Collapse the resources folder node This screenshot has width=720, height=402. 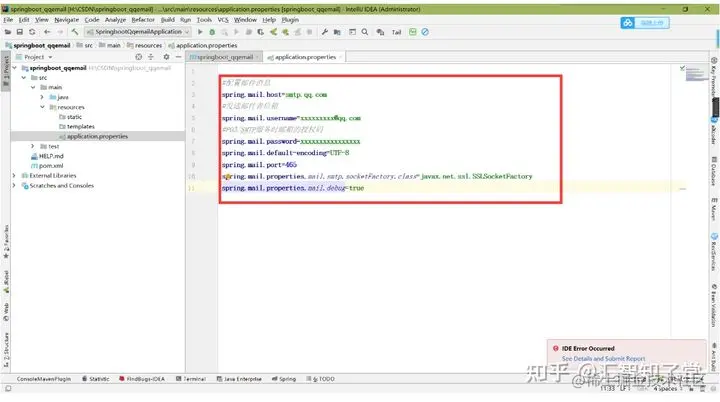coord(42,107)
